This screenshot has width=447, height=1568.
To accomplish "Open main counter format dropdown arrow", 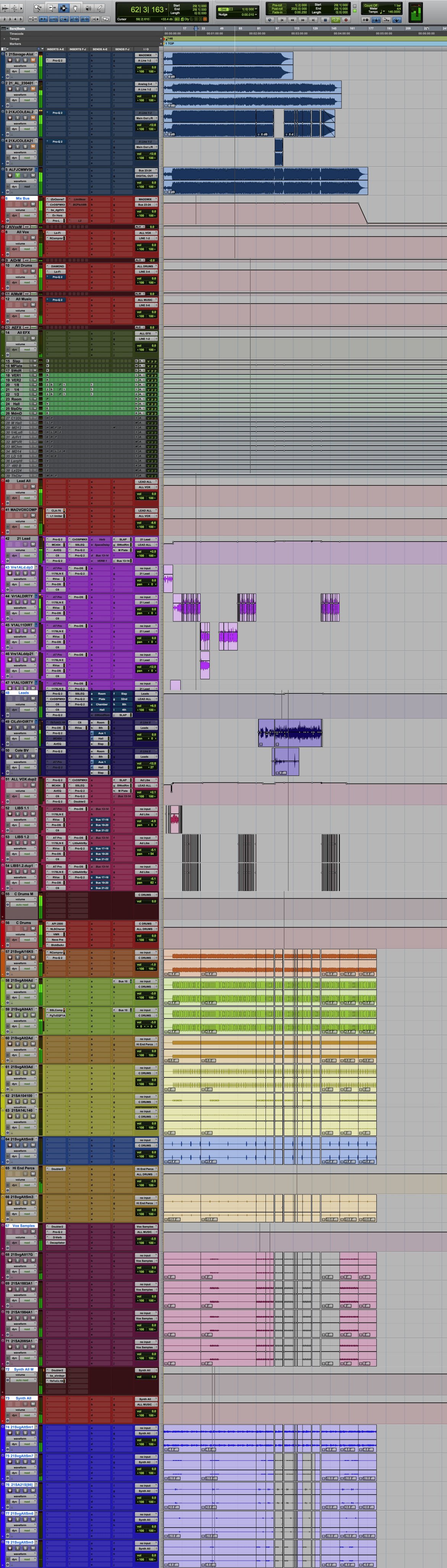I will point(166,9).
